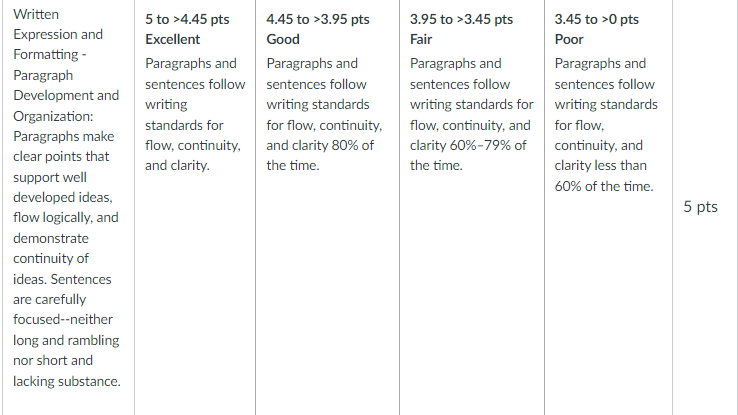The height and width of the screenshot is (415, 738).
Task: Click the '3.95 to >3.45 pts' range
Action: [461, 19]
